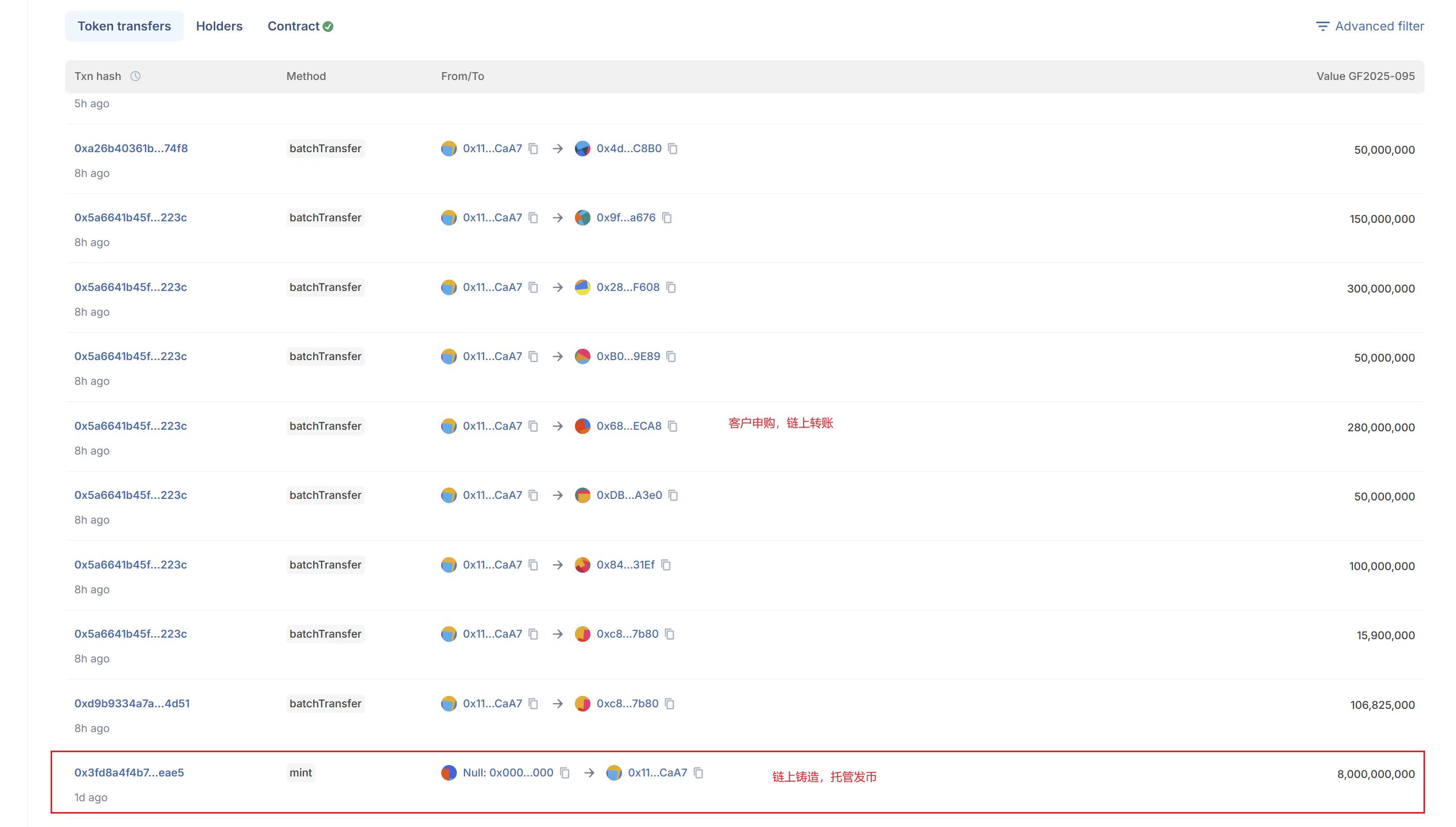1456x827 pixels.
Task: Click batchTransfer tag in 0xa26b40361b...74f8 row
Action: tap(326, 148)
